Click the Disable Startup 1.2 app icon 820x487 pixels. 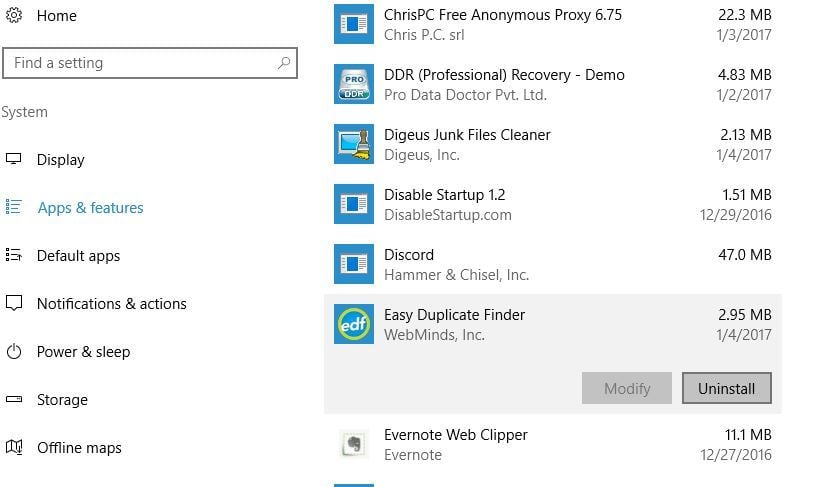tap(354, 204)
